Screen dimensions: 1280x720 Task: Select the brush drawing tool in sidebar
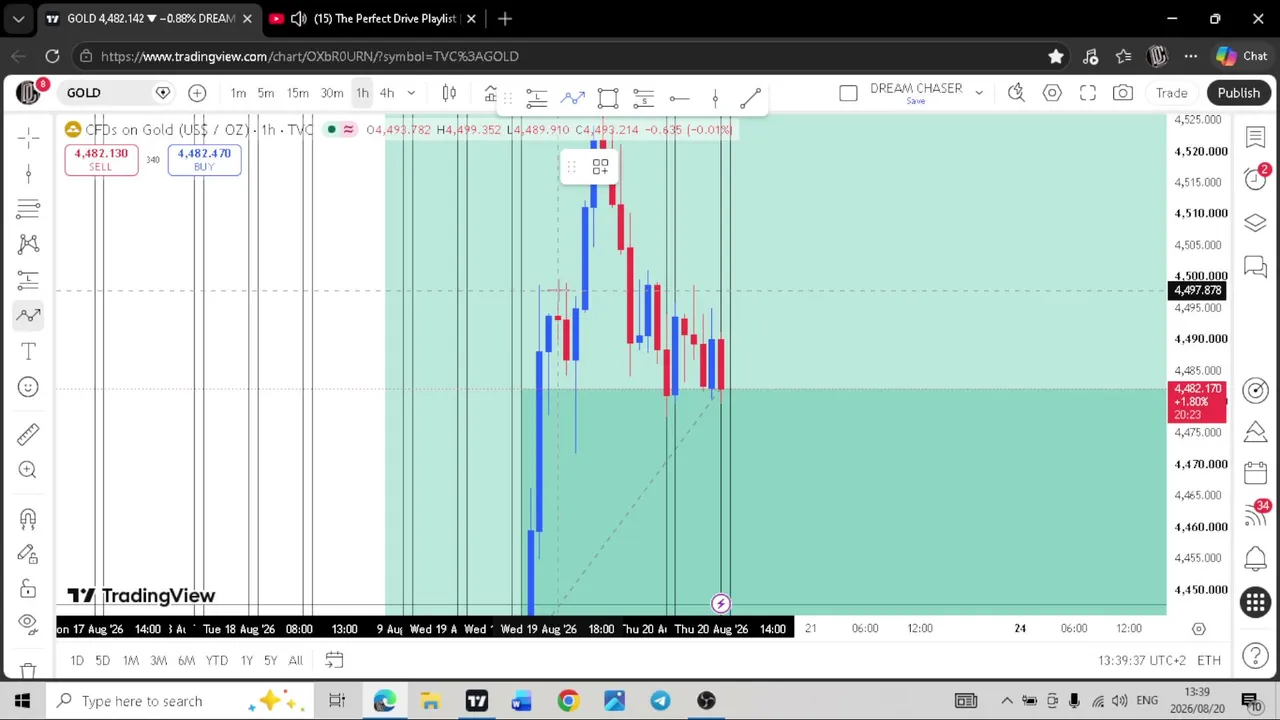pos(28,316)
